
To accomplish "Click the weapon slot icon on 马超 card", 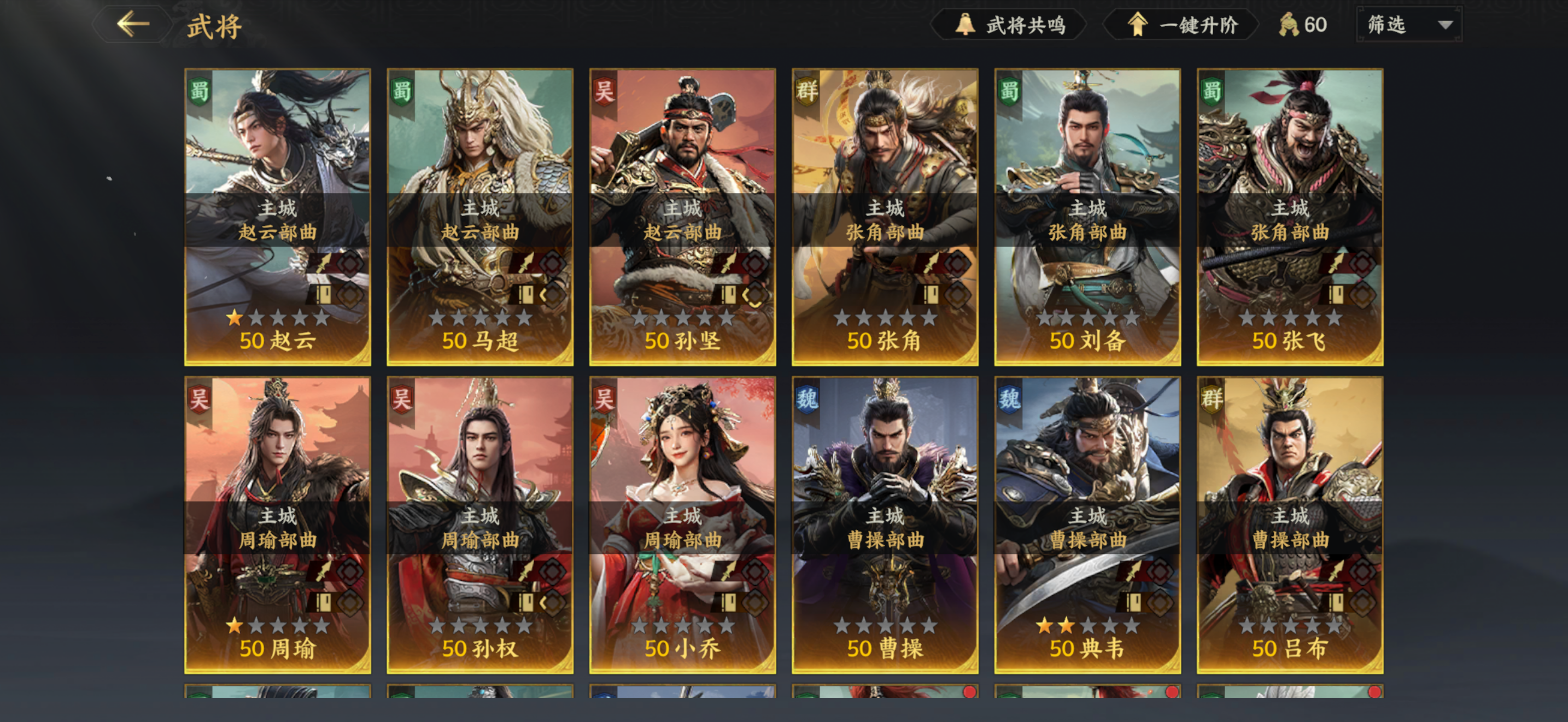I will 525,263.
